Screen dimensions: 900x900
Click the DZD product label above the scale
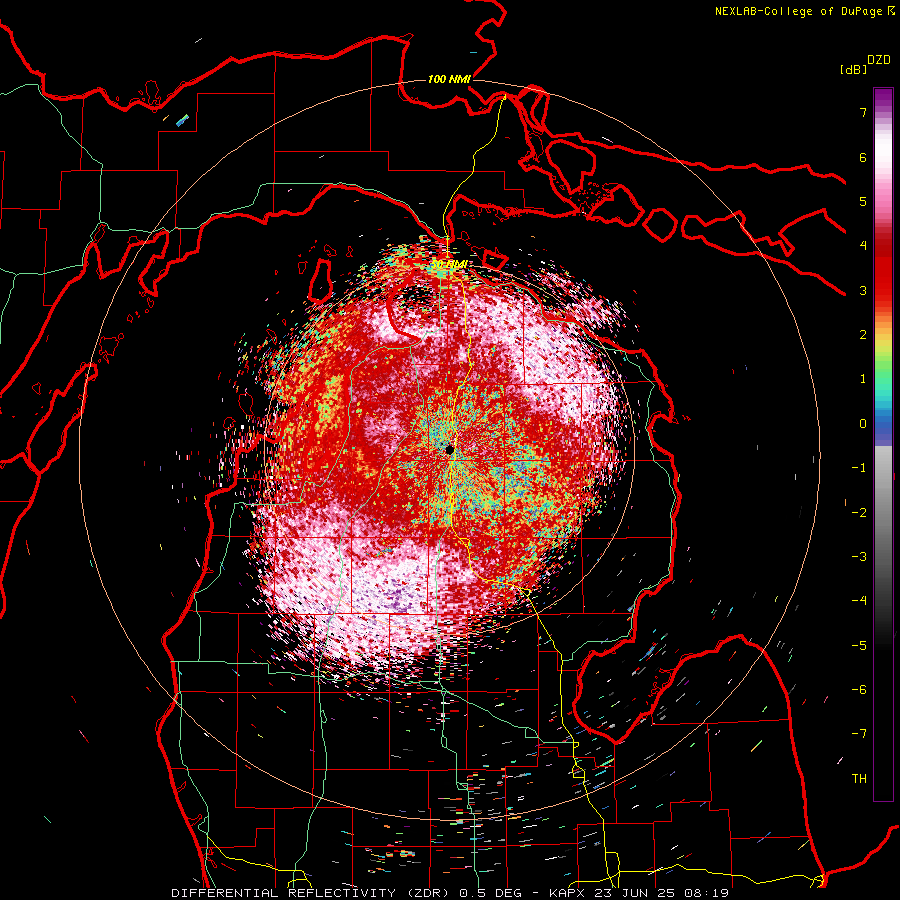tap(879, 60)
